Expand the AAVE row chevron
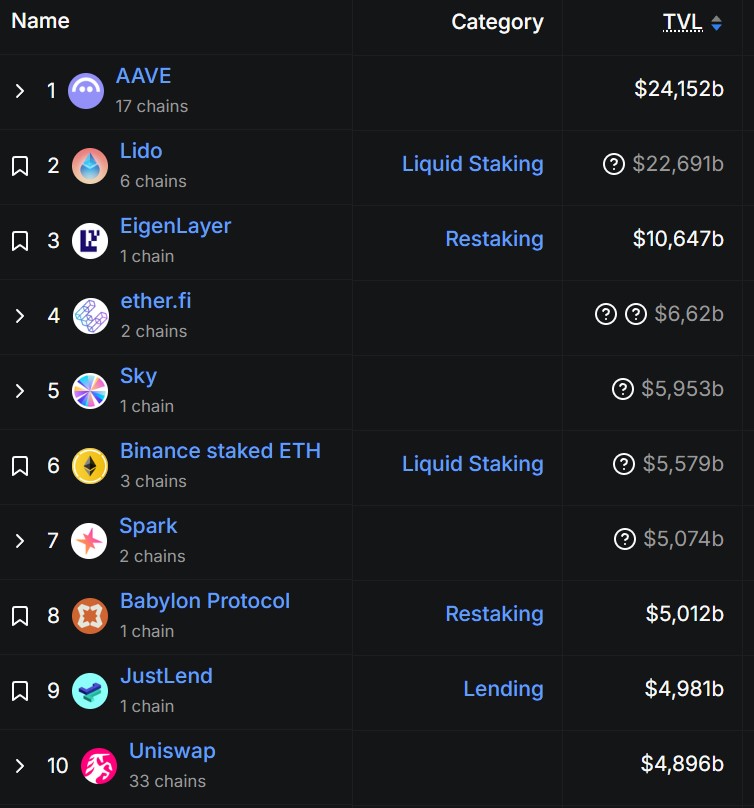 click(19, 90)
